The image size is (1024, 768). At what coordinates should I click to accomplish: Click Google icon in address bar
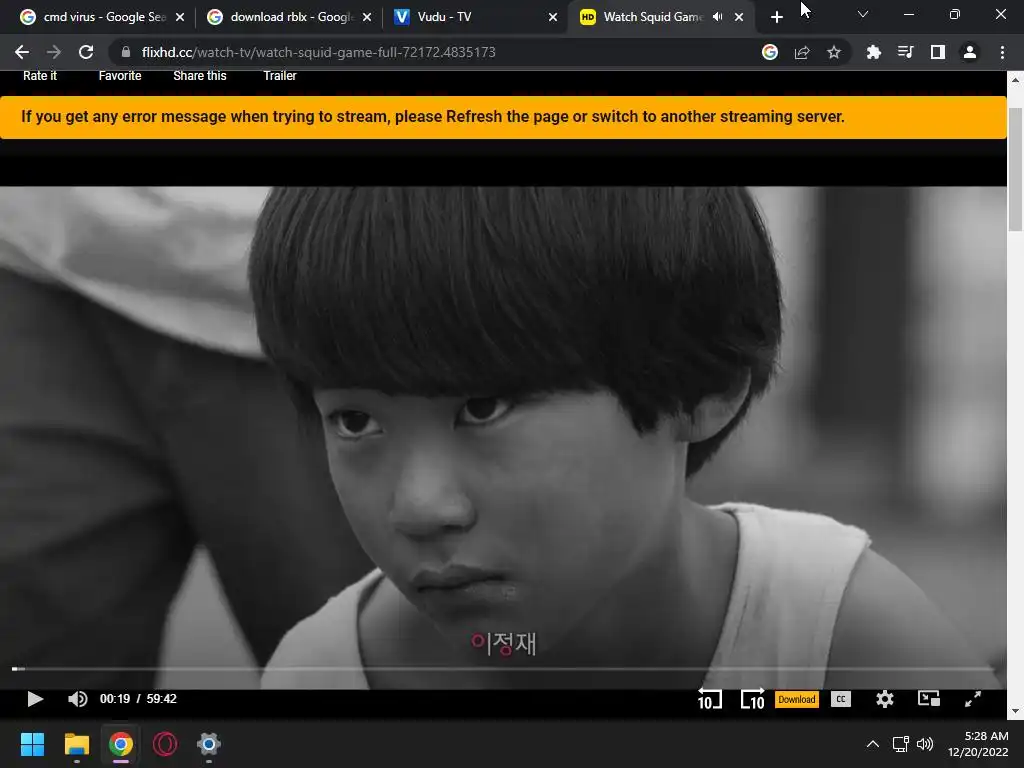coord(770,52)
